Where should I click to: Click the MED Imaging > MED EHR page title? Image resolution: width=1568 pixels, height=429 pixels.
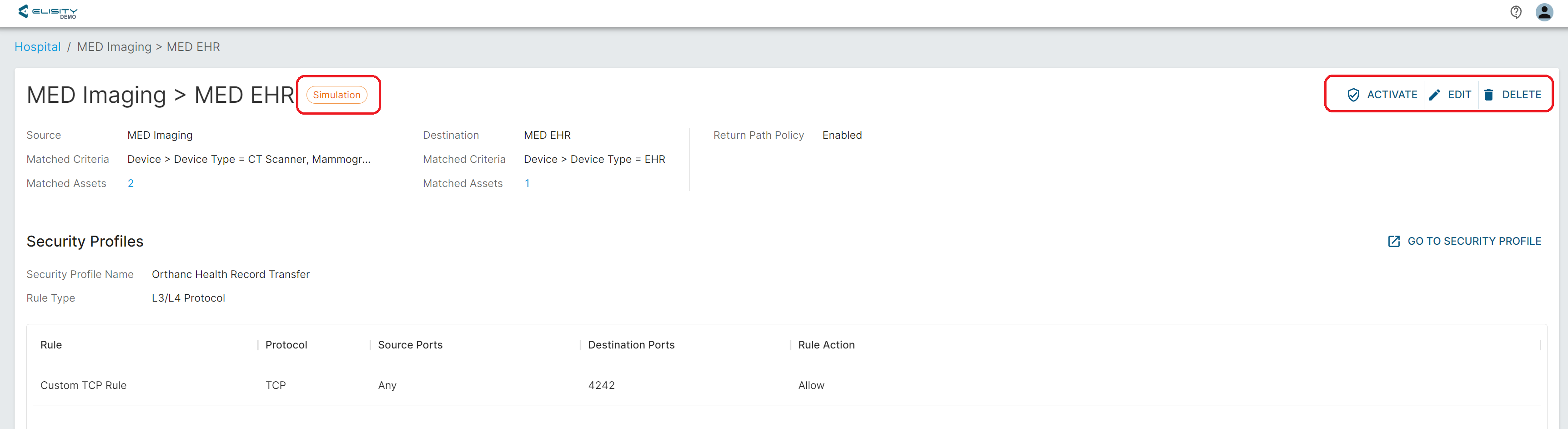click(x=161, y=95)
